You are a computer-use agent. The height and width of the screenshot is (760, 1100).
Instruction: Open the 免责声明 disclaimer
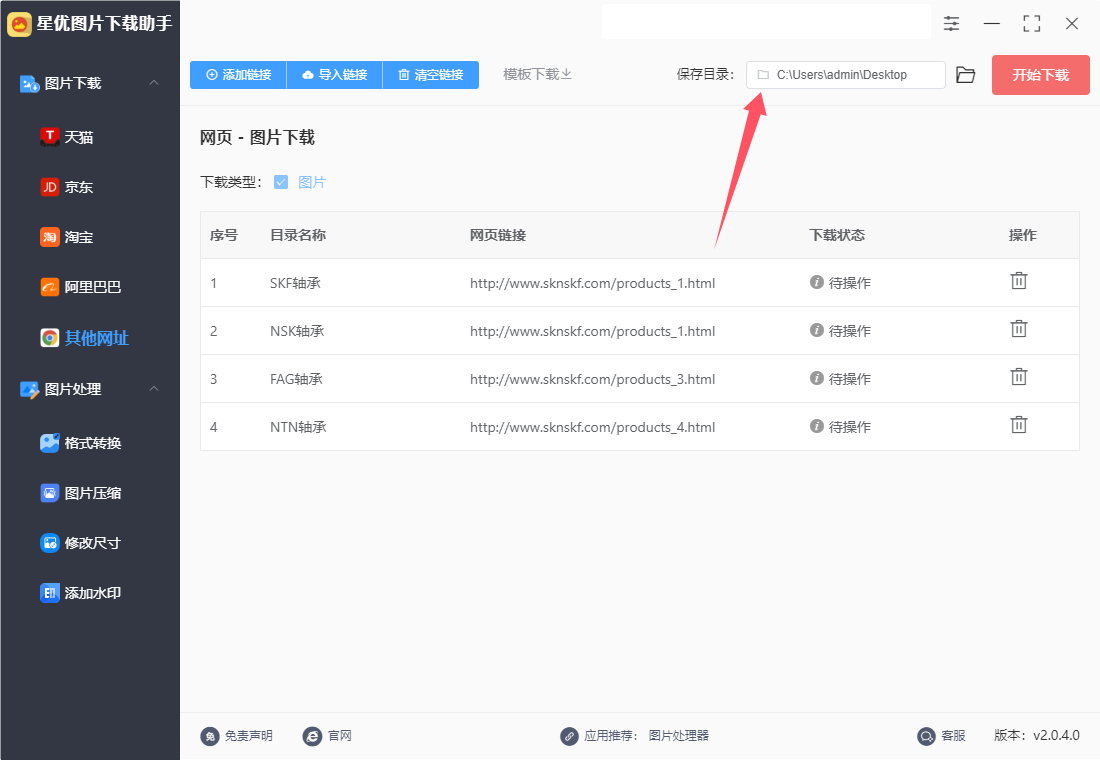[x=237, y=735]
